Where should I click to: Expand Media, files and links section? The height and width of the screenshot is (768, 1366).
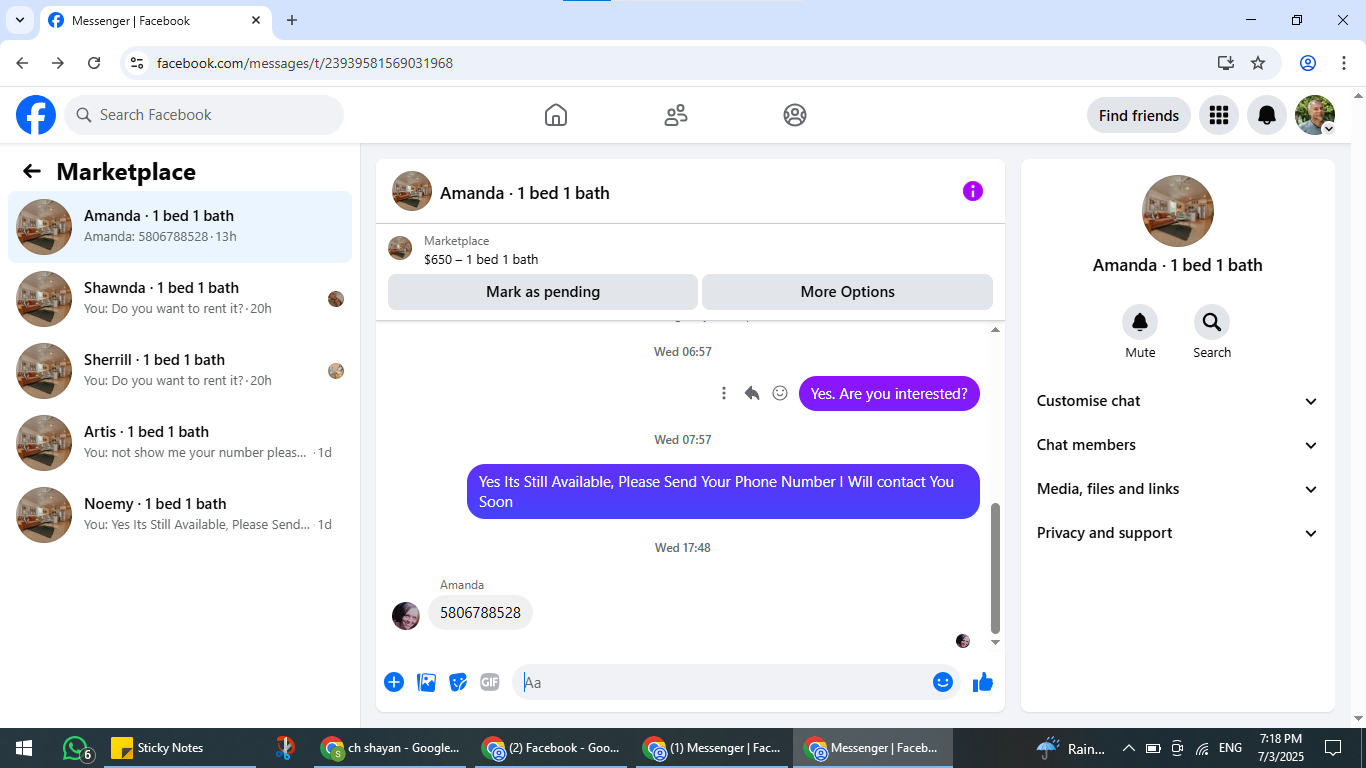tap(1178, 489)
